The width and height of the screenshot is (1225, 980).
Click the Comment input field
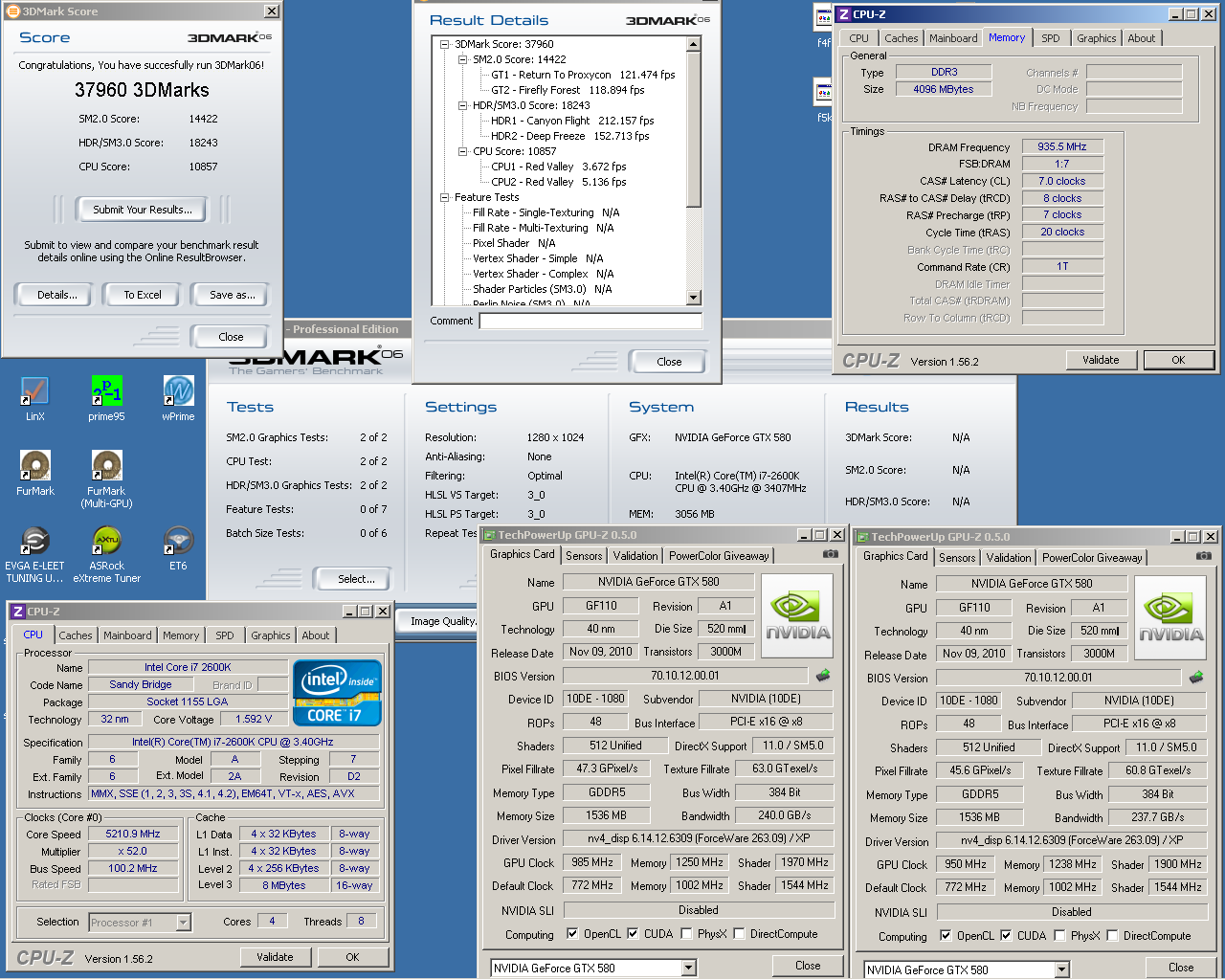[590, 321]
